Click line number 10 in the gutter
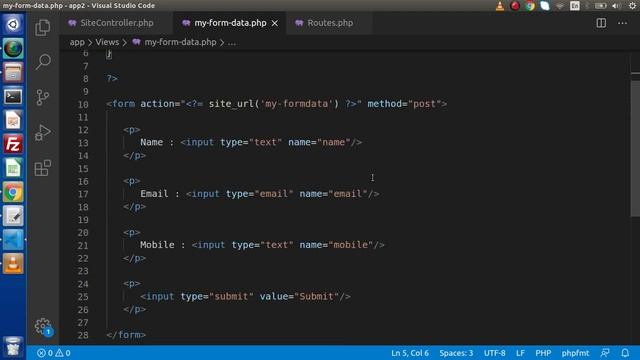 click(83, 104)
